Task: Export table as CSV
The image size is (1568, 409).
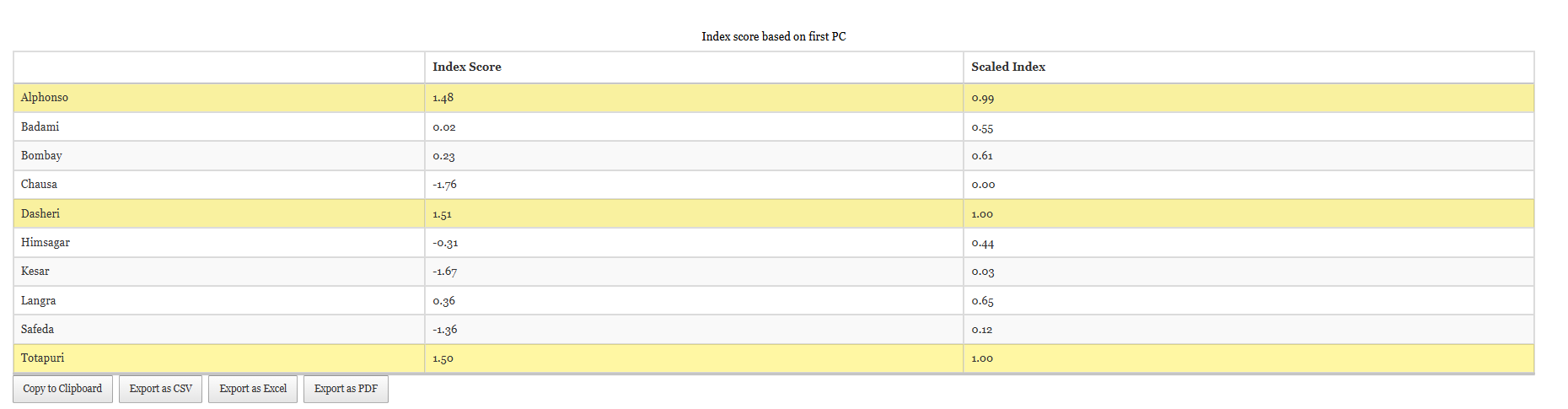Action: coord(160,389)
